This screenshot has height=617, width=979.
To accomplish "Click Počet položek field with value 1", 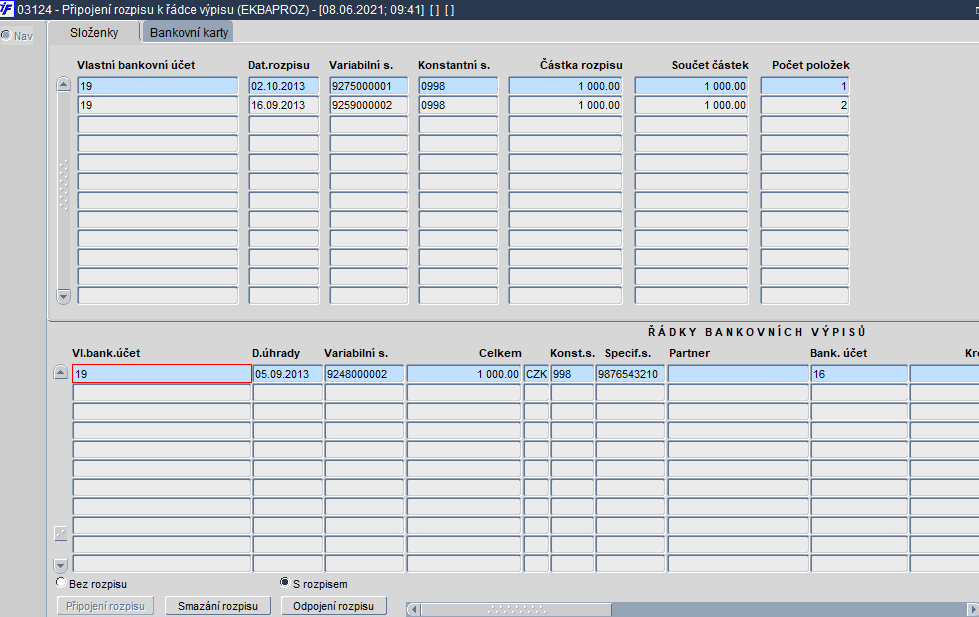I will point(805,86).
